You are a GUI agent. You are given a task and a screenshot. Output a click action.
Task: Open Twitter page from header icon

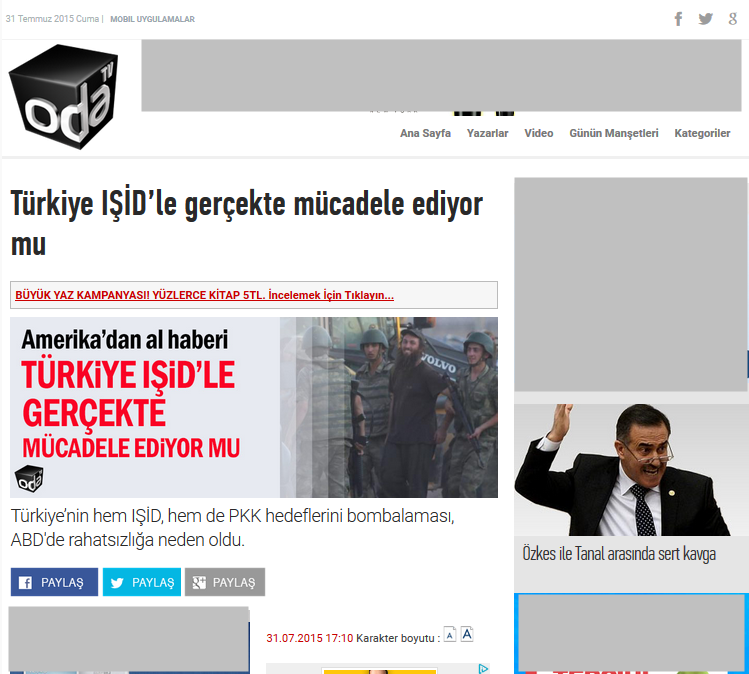pyautogui.click(x=706, y=19)
